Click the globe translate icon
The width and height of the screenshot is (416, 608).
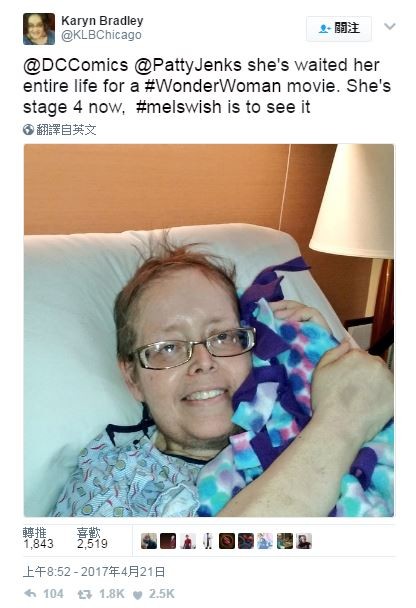click(28, 130)
